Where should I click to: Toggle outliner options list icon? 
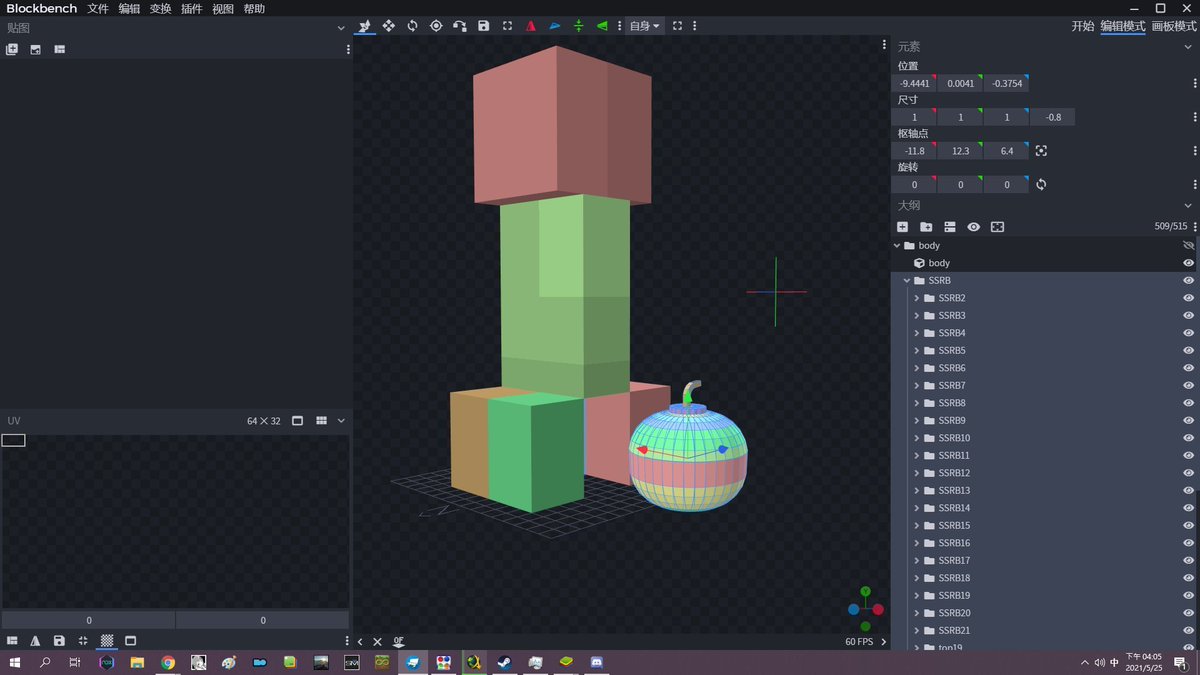pos(950,227)
